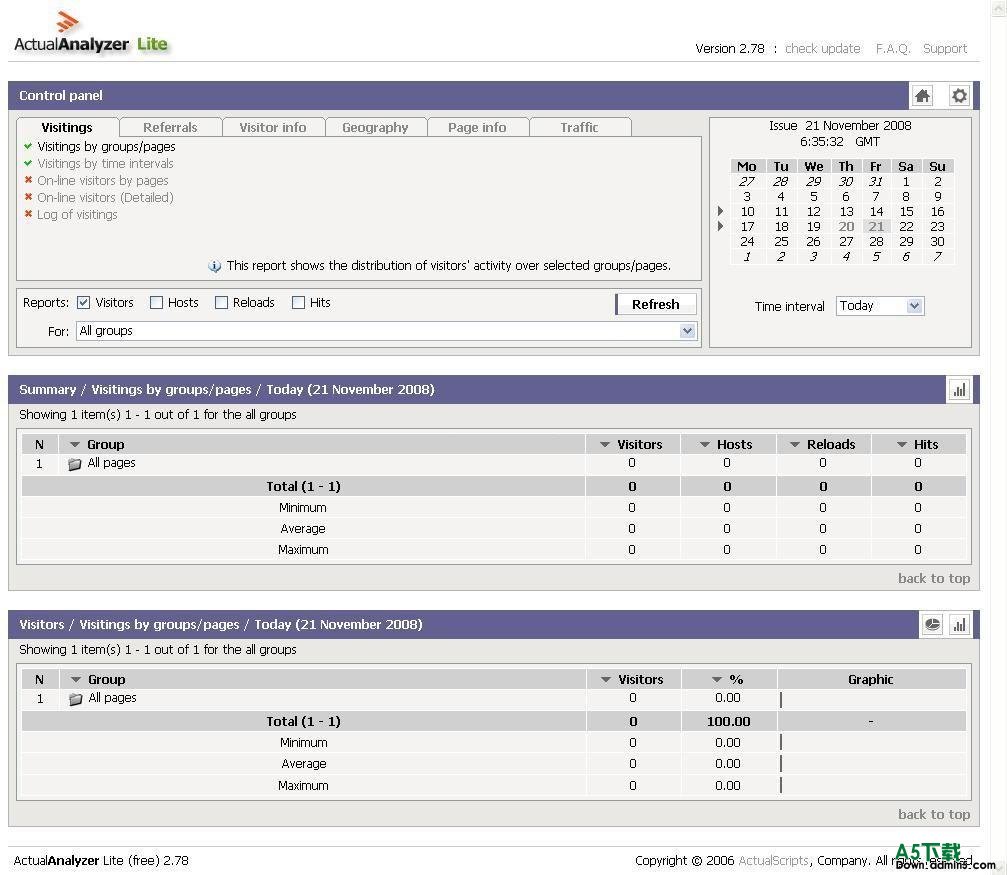Click the check update link
Viewport: 1007px width, 875px height.
point(822,48)
